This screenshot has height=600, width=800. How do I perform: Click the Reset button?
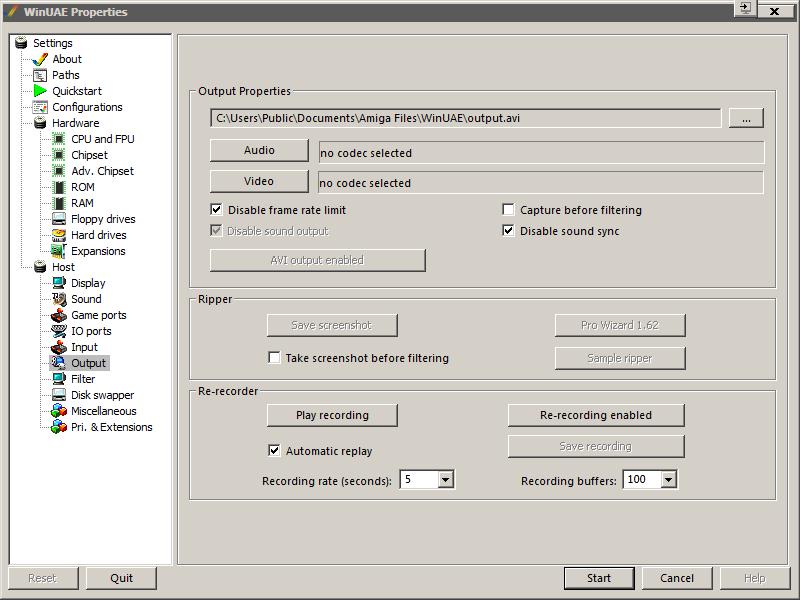point(43,578)
